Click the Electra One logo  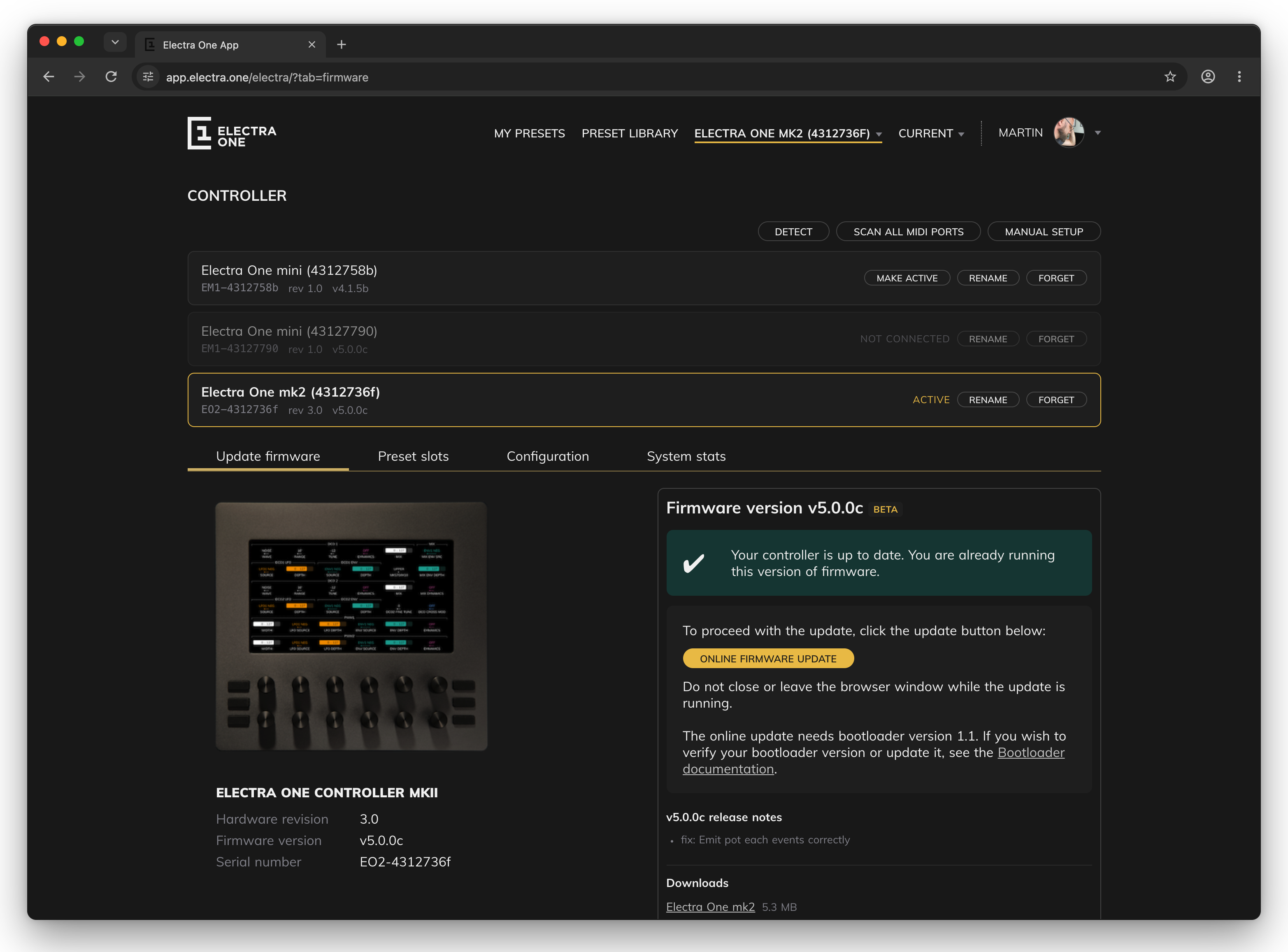click(x=232, y=133)
